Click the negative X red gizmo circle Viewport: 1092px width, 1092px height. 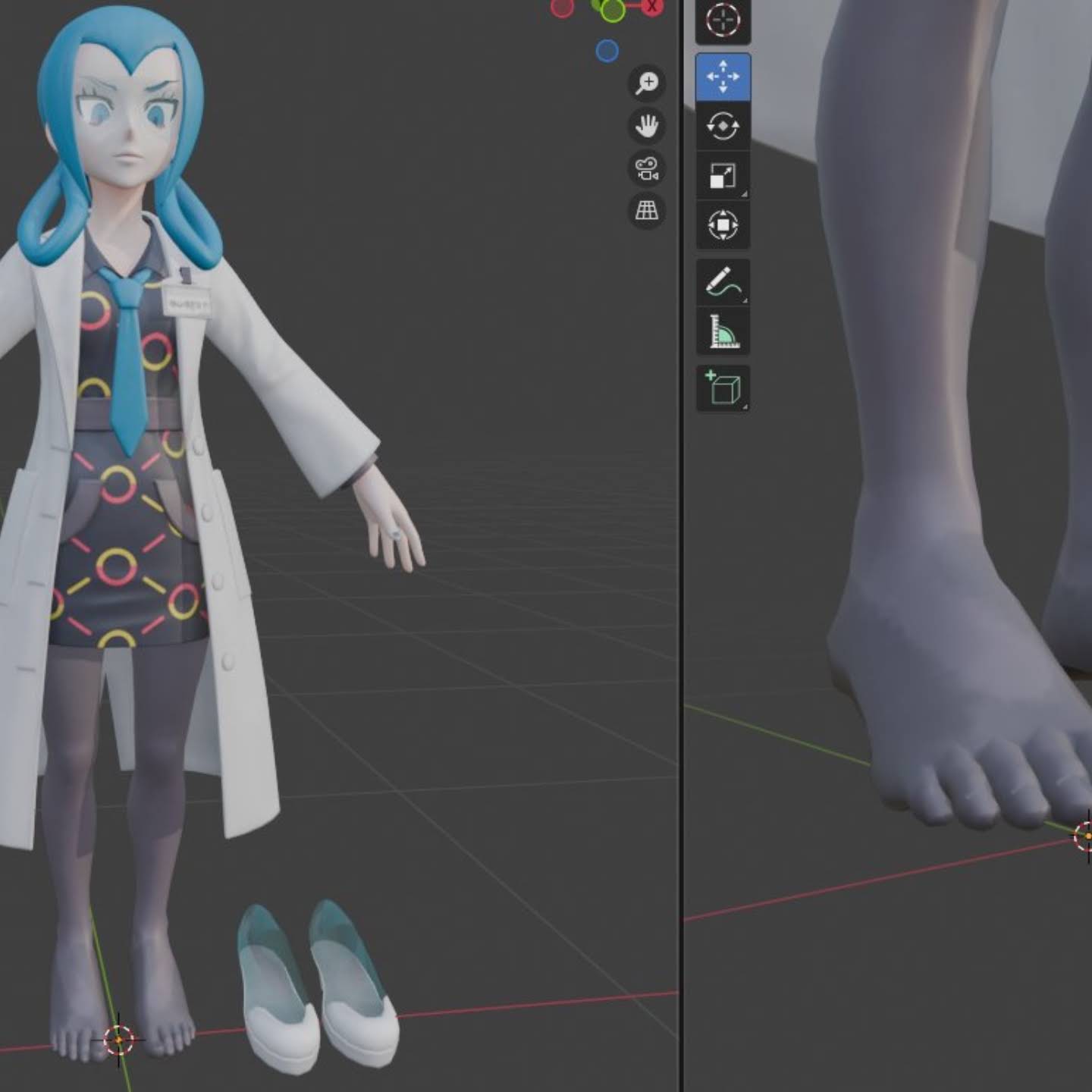click(x=562, y=7)
